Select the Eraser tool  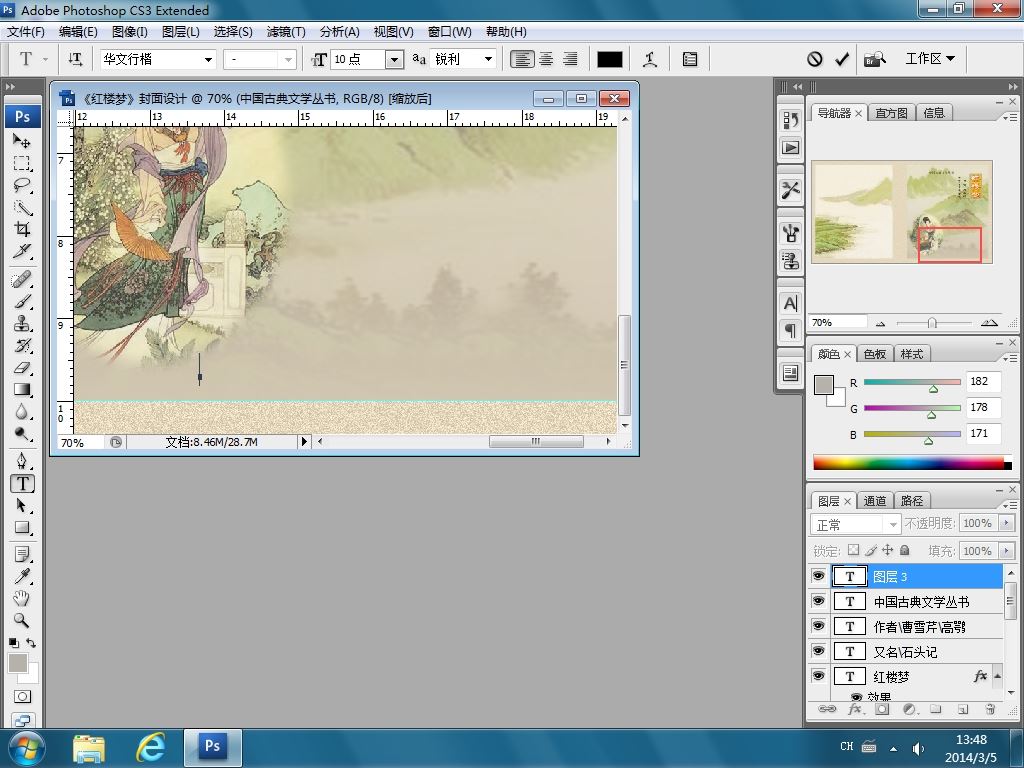pyautogui.click(x=22, y=368)
